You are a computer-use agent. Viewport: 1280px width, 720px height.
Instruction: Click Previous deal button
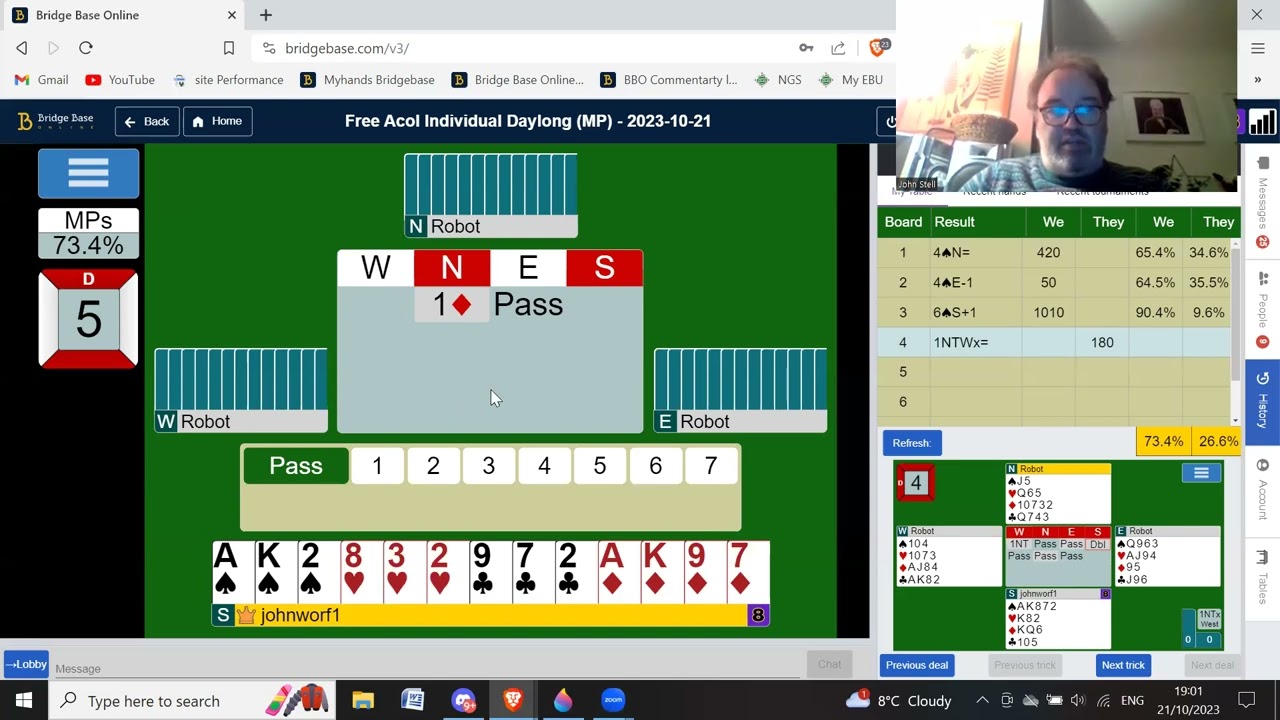pos(917,665)
